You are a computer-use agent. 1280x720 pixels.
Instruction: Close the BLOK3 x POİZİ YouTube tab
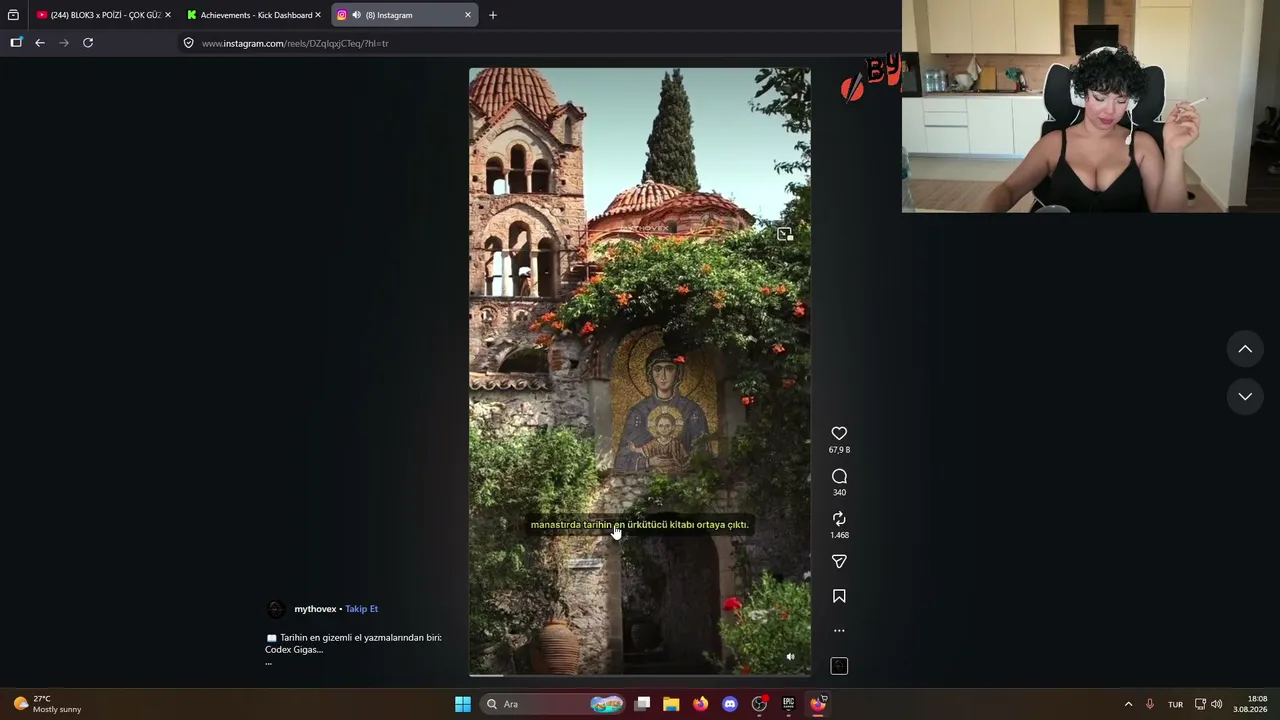(x=167, y=15)
